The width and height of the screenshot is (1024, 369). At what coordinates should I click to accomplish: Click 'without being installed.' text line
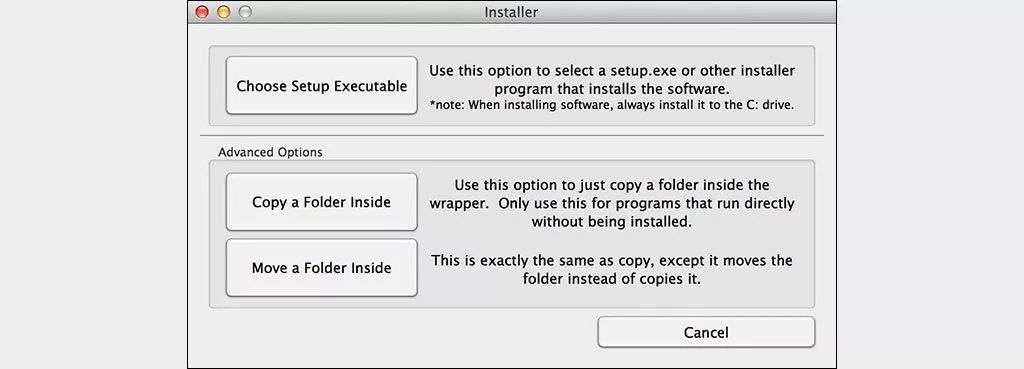(x=611, y=221)
